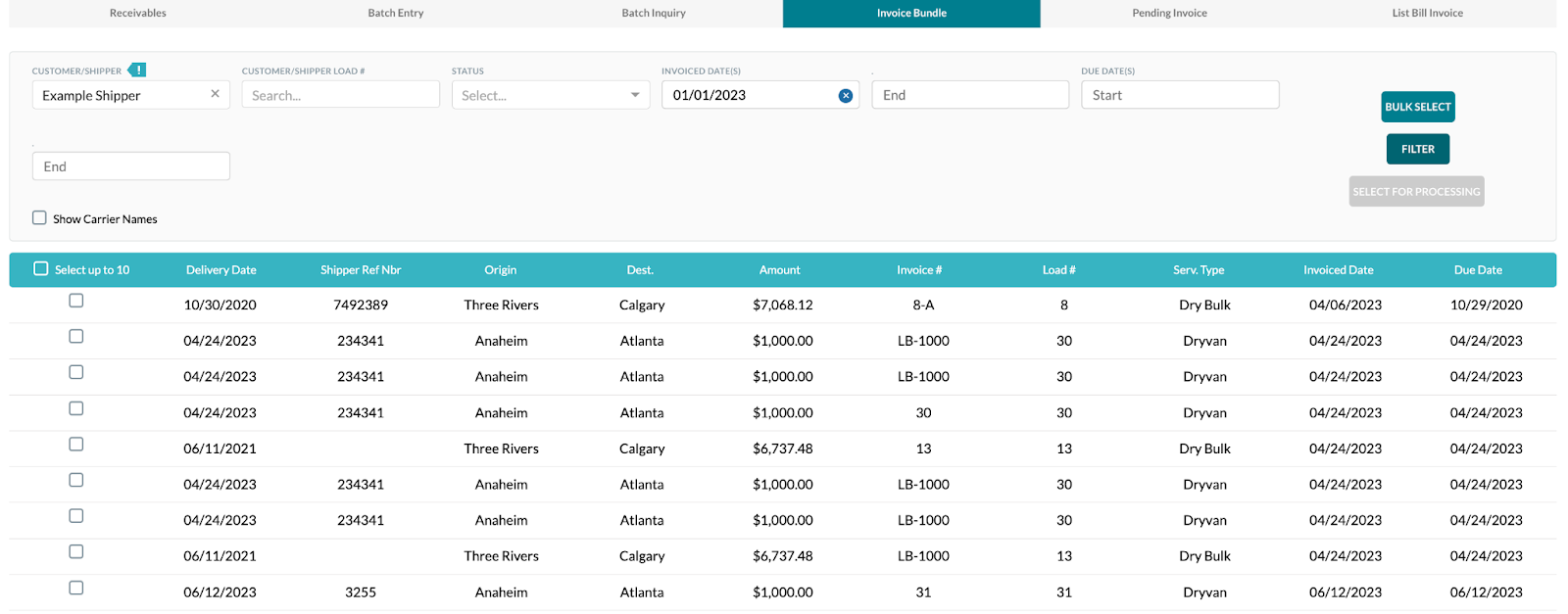The image size is (1568, 614).
Task: Check the Three Rivers LB-1000 row
Action: (x=75, y=552)
